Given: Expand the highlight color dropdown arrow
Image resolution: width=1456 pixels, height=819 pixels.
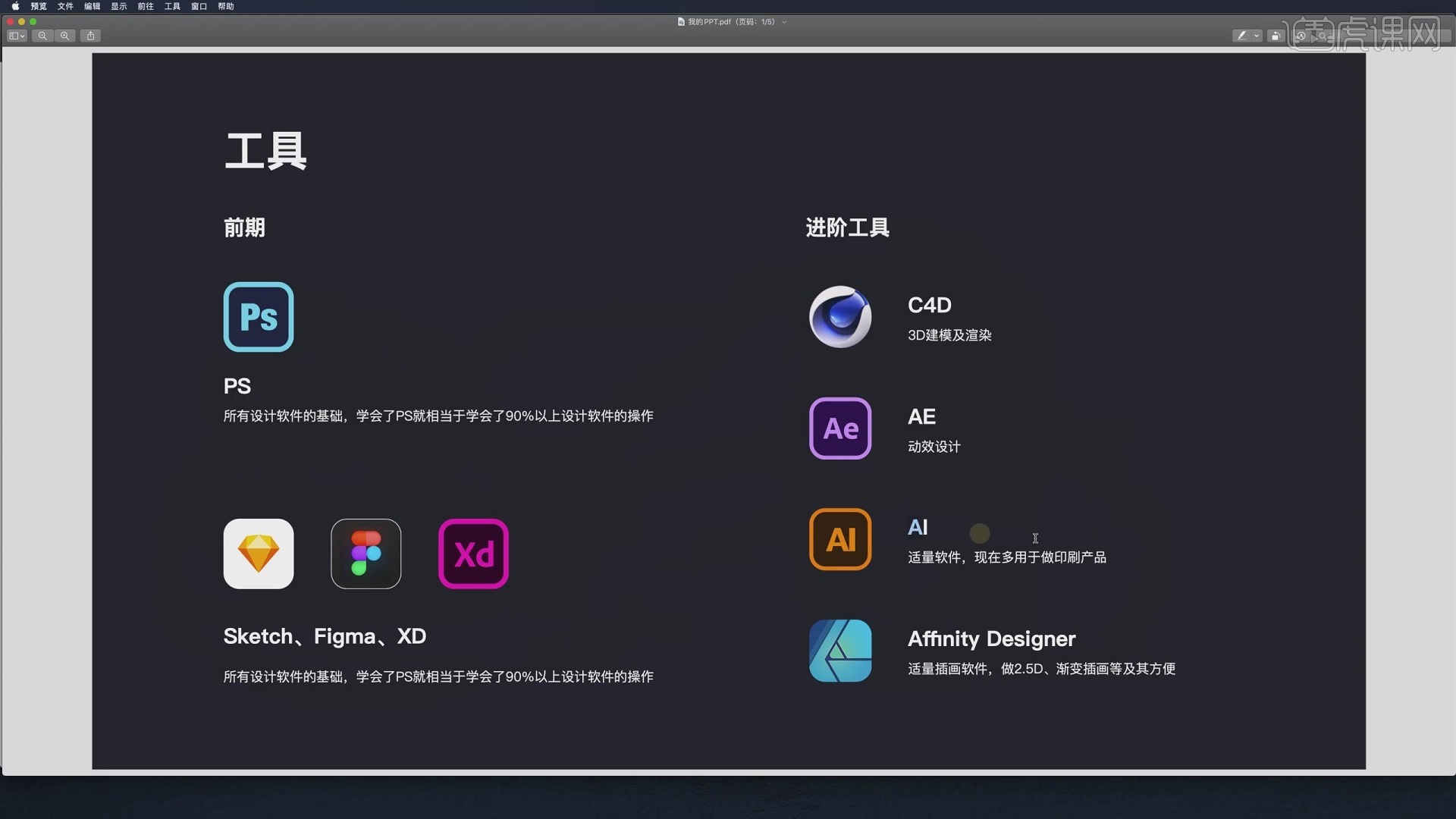Looking at the screenshot, I should point(1257,36).
